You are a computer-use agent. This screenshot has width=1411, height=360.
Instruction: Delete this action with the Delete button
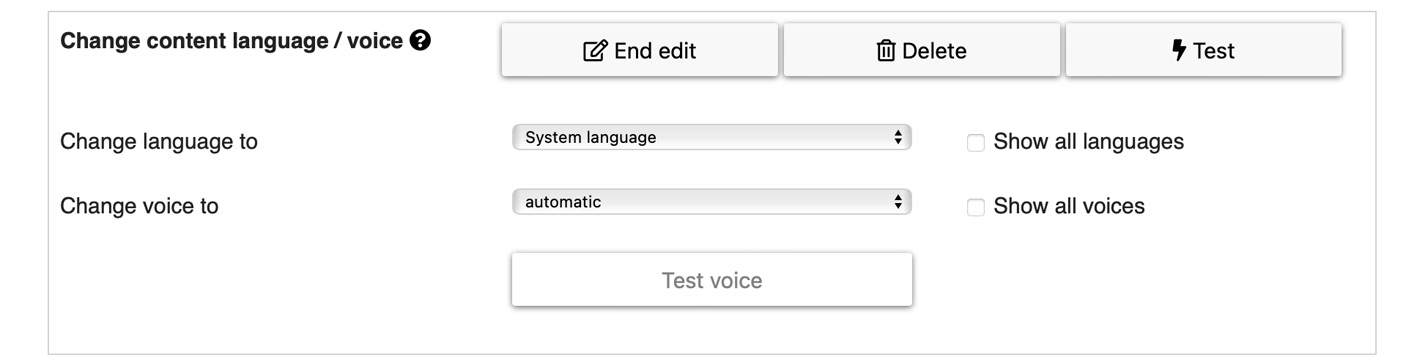tap(922, 50)
